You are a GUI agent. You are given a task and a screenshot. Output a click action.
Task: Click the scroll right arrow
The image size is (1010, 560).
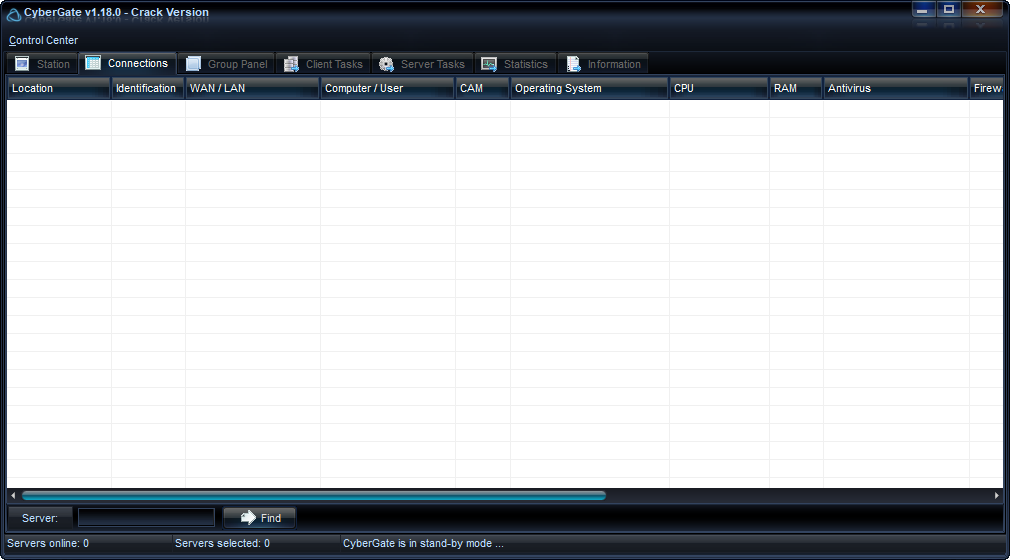(x=996, y=495)
